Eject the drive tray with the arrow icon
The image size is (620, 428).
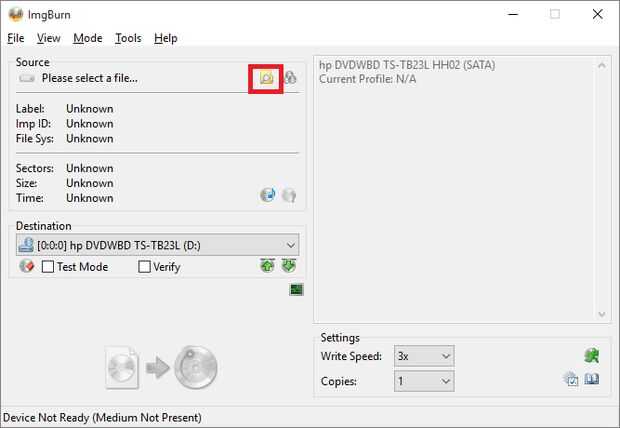289,265
